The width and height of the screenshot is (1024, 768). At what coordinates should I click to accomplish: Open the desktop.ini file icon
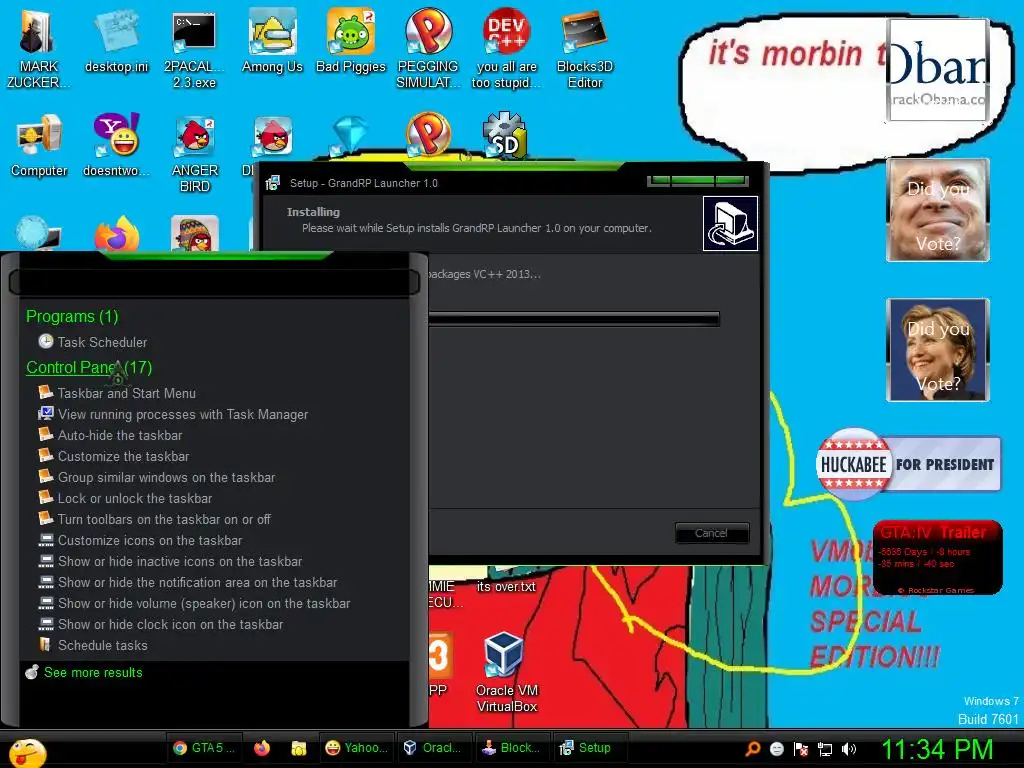116,42
